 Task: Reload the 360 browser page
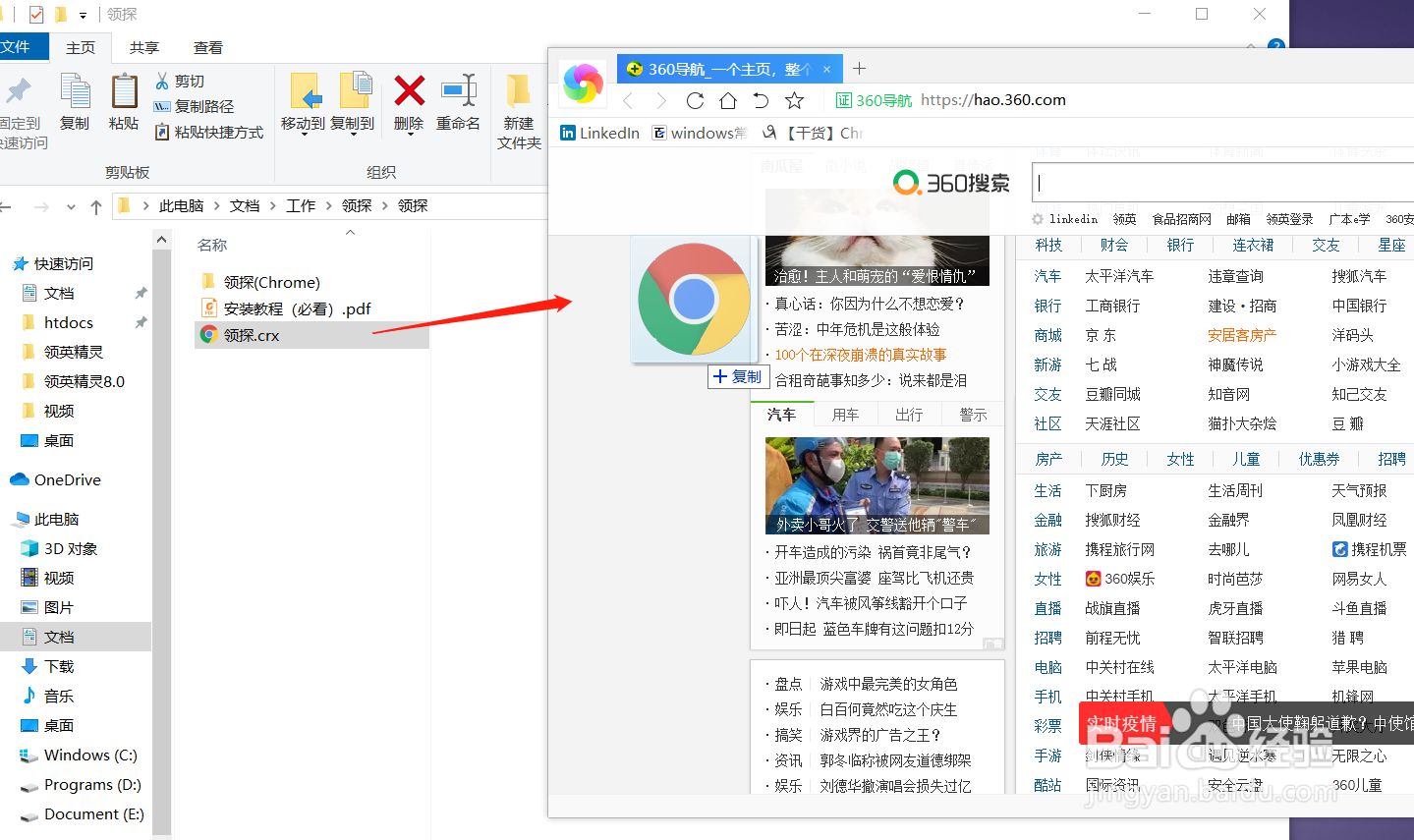pos(695,100)
